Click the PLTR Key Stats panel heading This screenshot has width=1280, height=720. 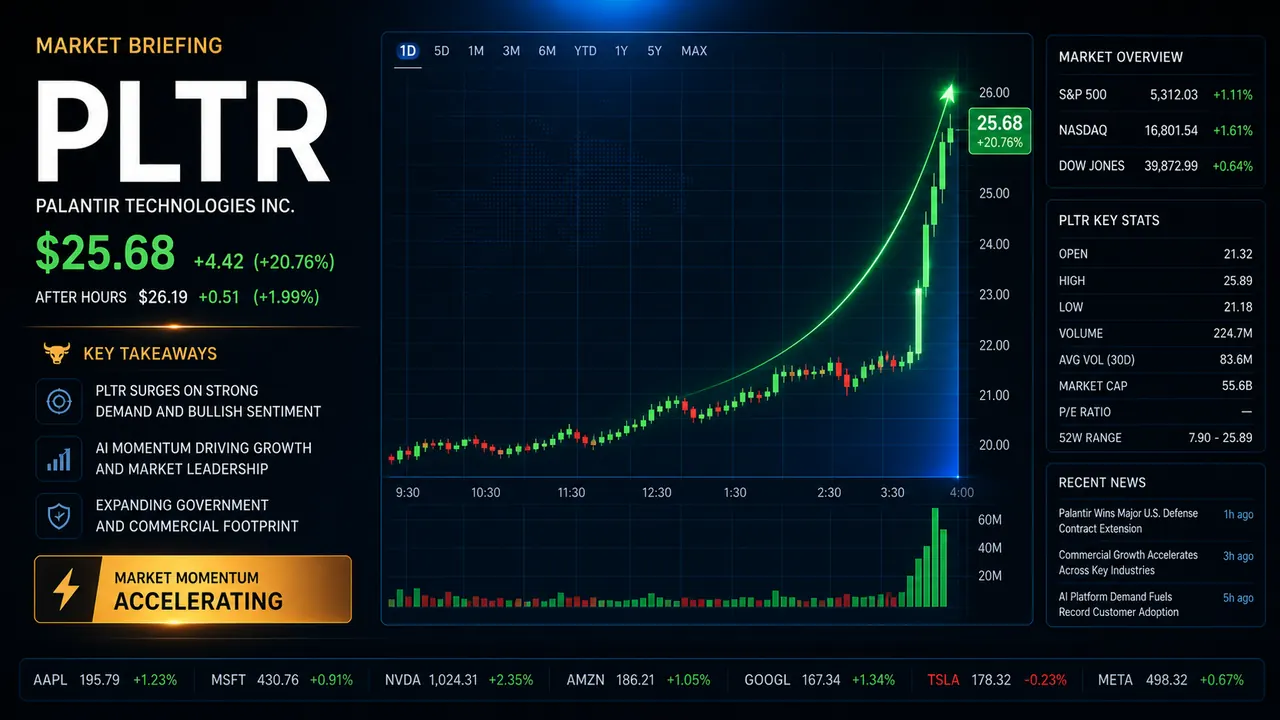pos(1109,220)
